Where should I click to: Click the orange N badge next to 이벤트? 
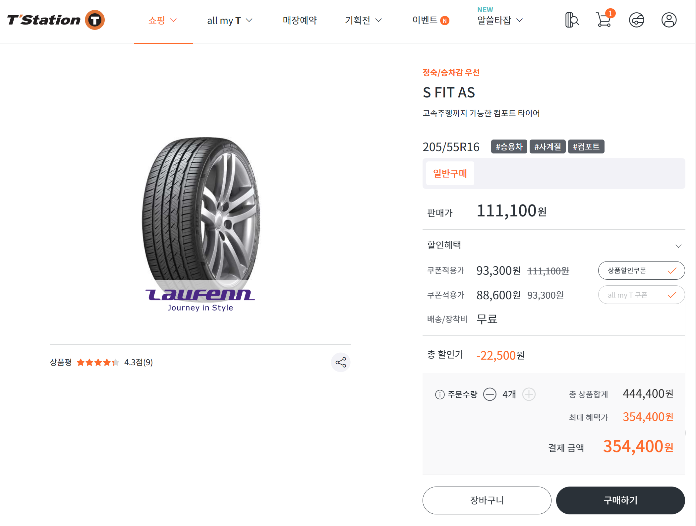(444, 20)
